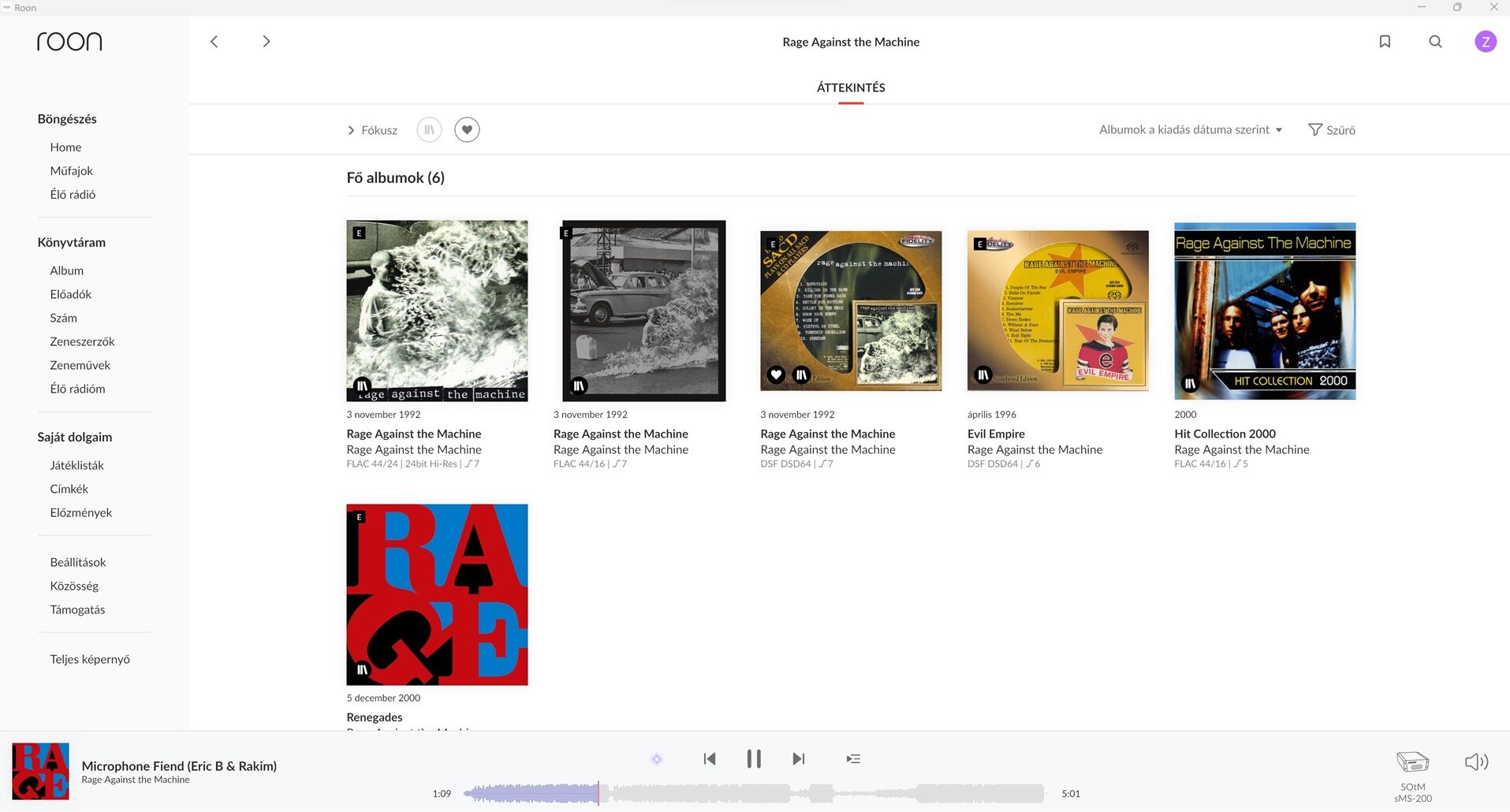Screen dimensions: 1510x812
Task: Open the volume speaker icon
Action: point(1476,762)
